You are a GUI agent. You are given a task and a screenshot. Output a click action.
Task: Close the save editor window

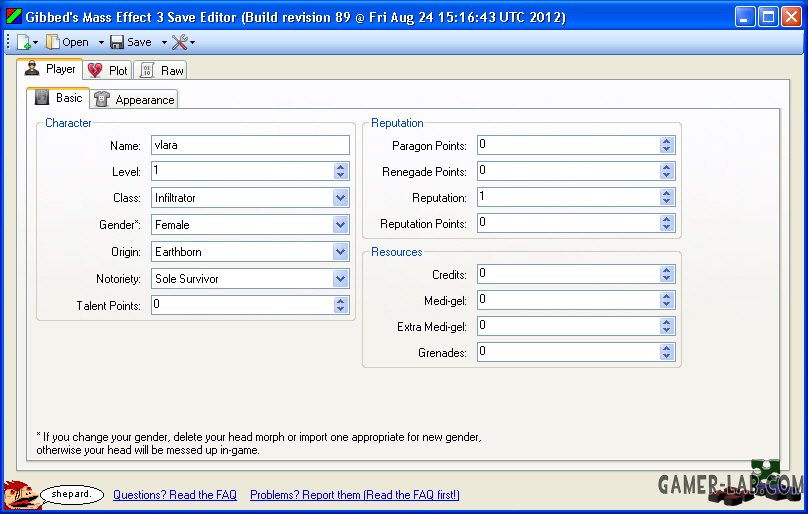point(792,16)
